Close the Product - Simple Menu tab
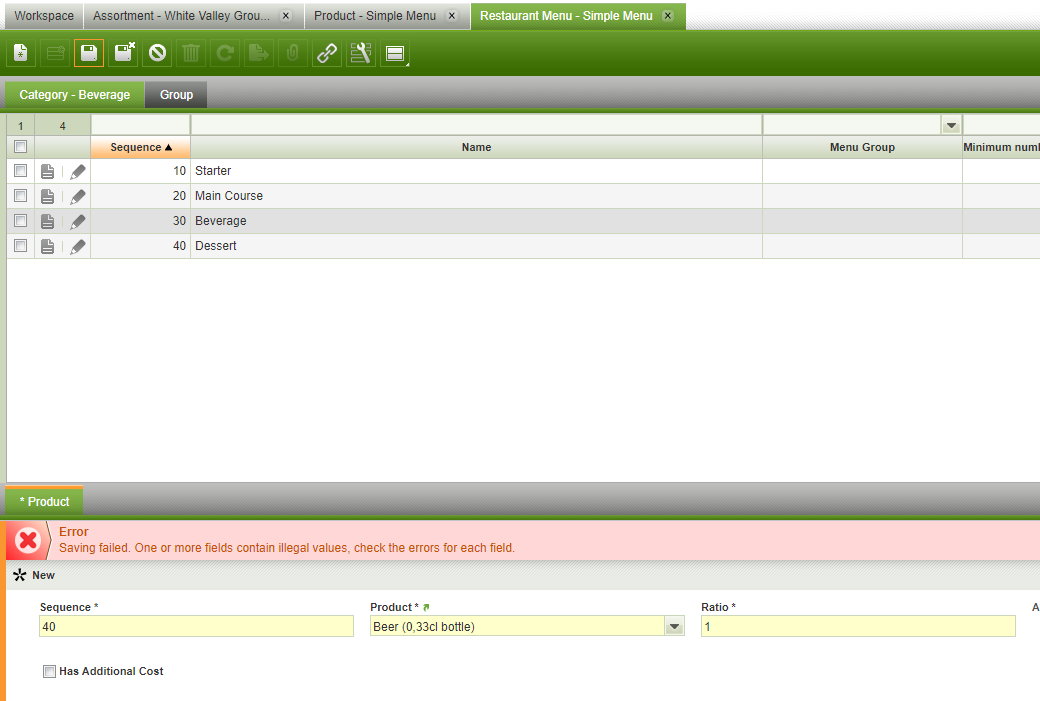 click(452, 16)
